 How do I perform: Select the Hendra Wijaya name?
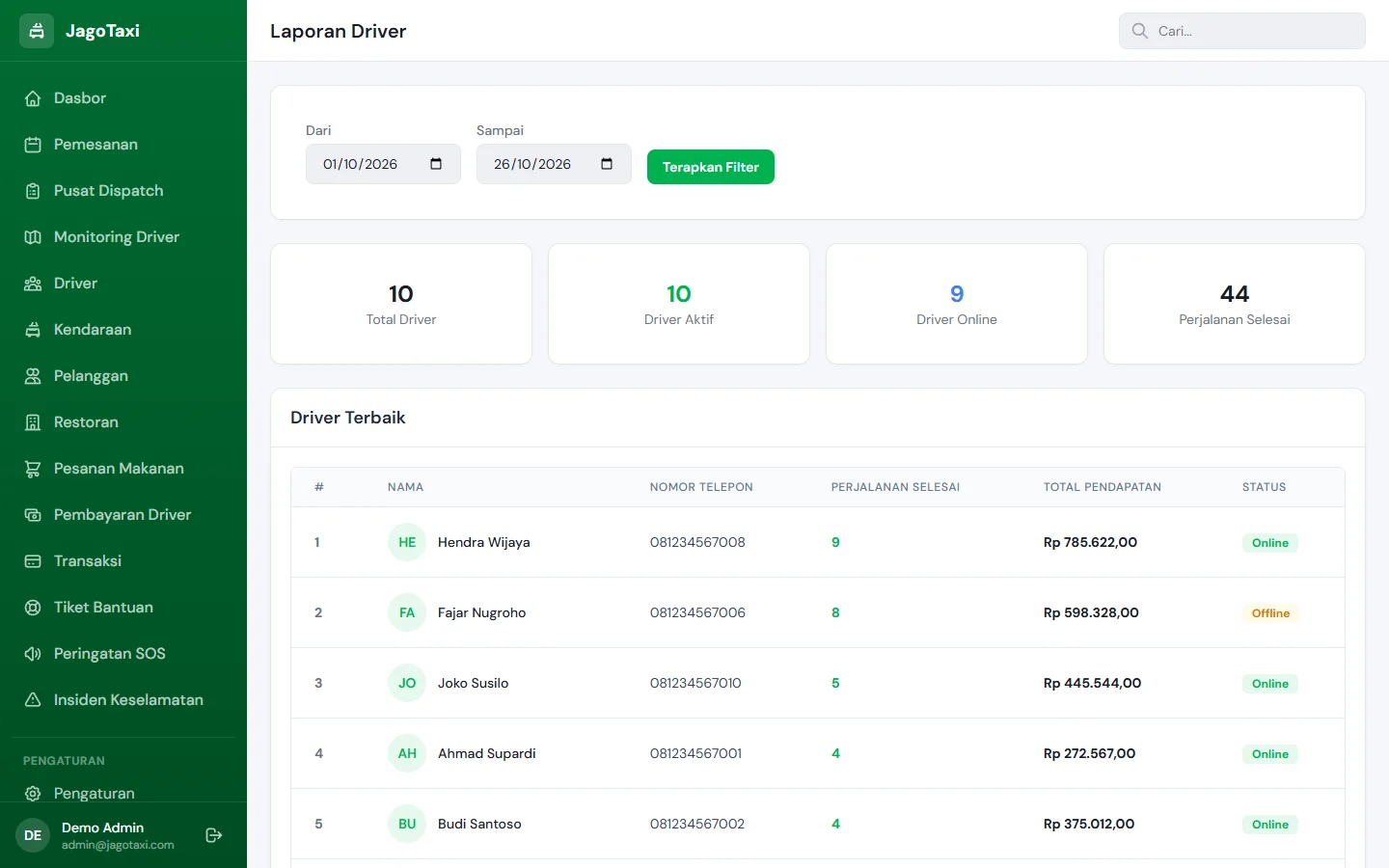[484, 542]
